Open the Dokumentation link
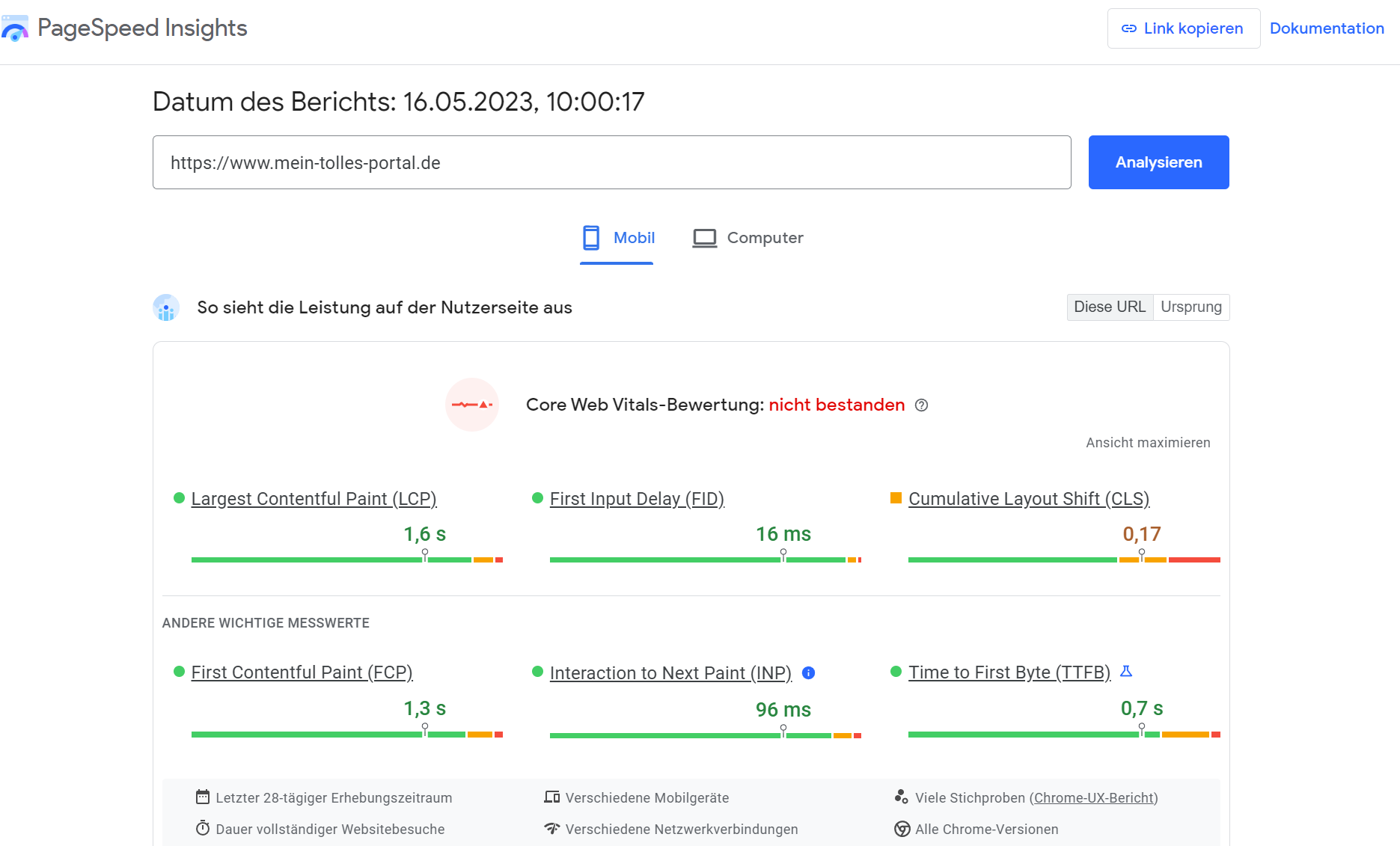 click(1327, 28)
